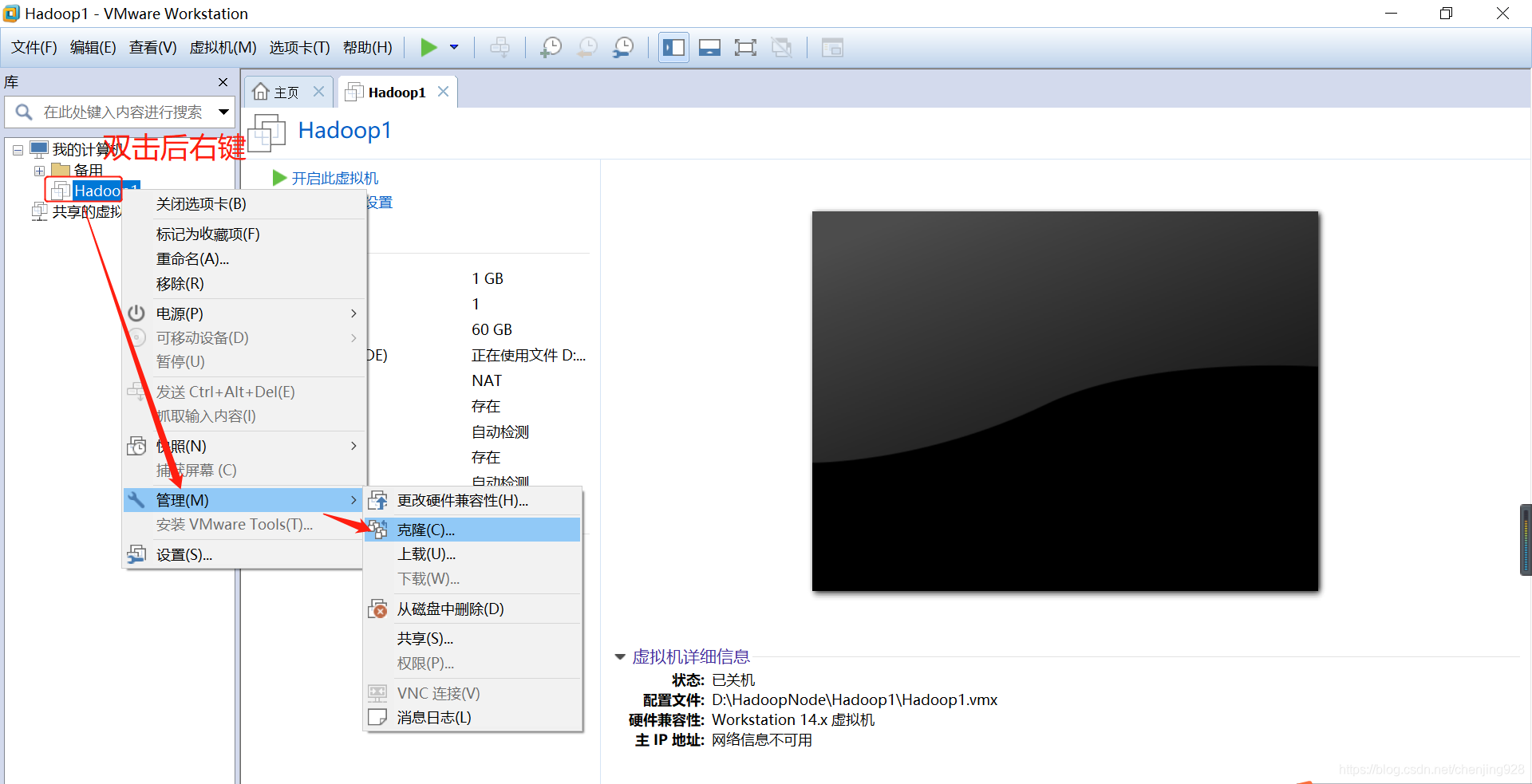Click the wrench icon beside 管理(M)
This screenshot has width=1532, height=784.
[136, 500]
